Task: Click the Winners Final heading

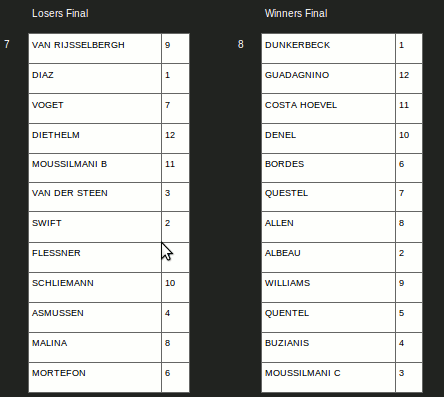Action: [296, 13]
